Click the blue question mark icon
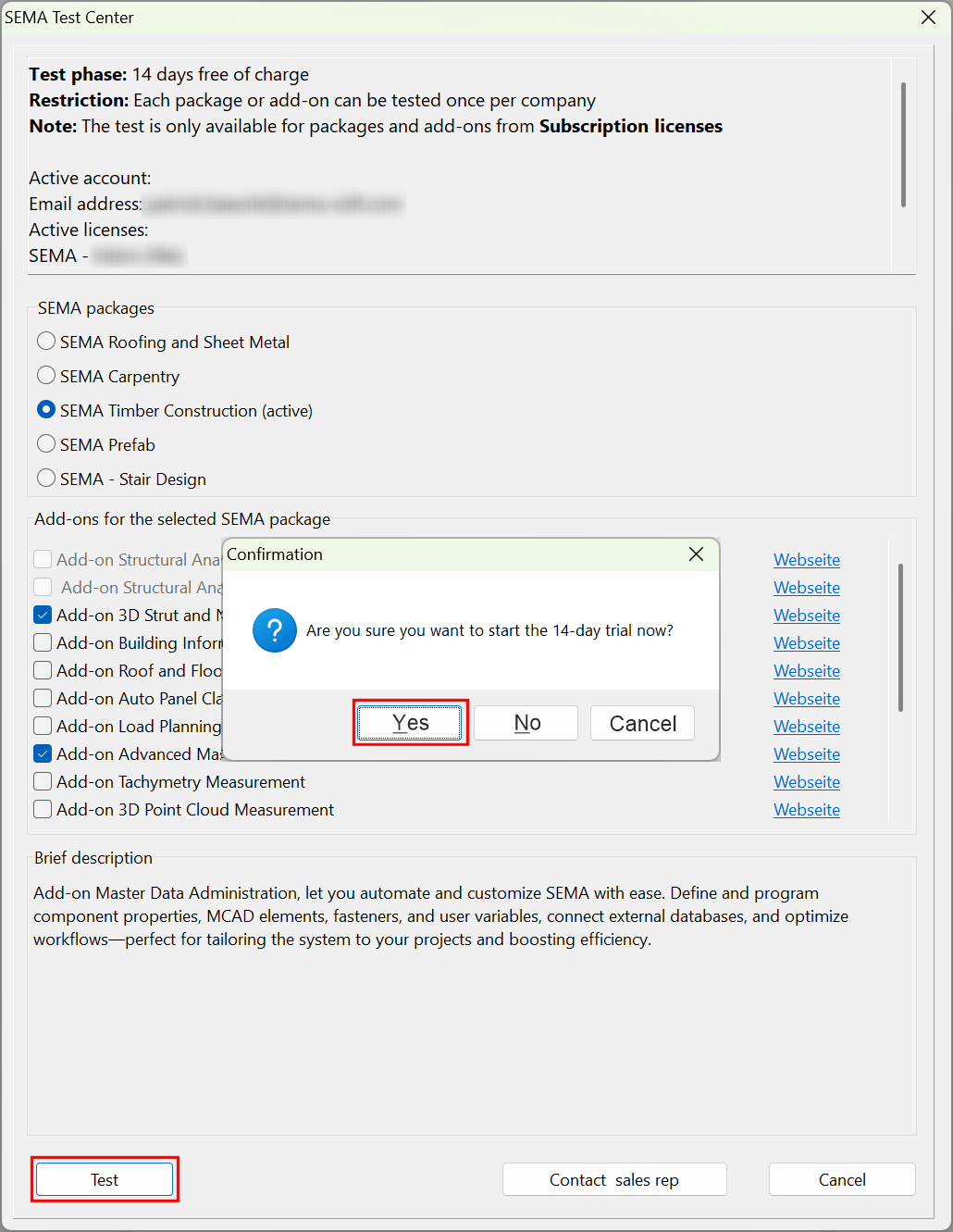The width and height of the screenshot is (953, 1232). [x=275, y=630]
